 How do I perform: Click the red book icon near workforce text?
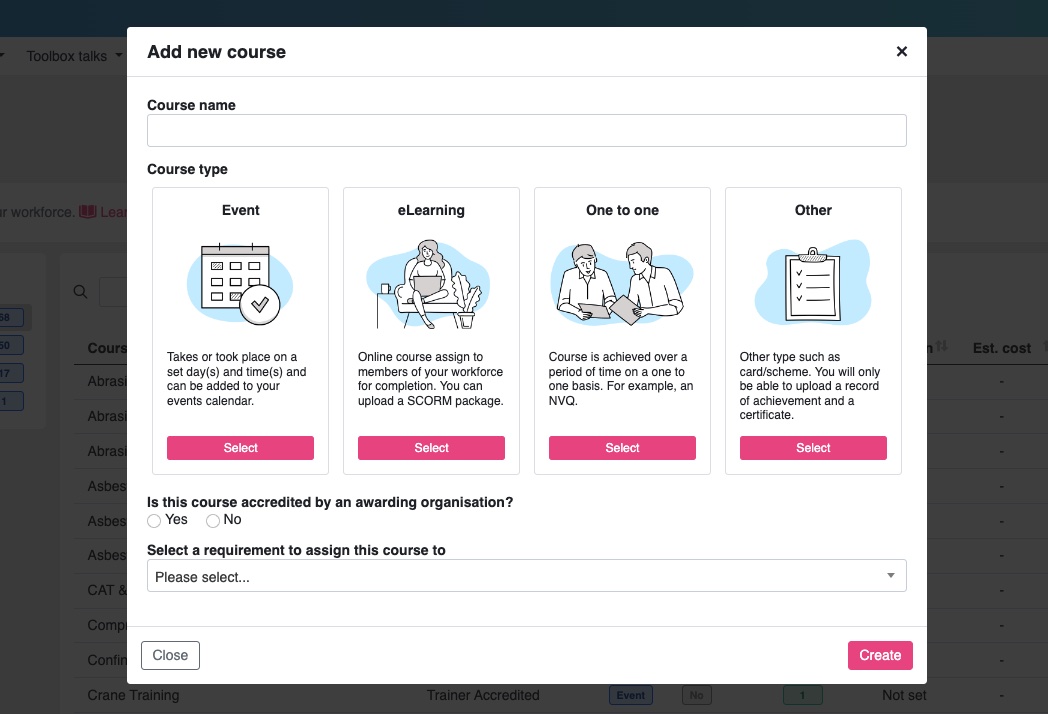(90, 212)
